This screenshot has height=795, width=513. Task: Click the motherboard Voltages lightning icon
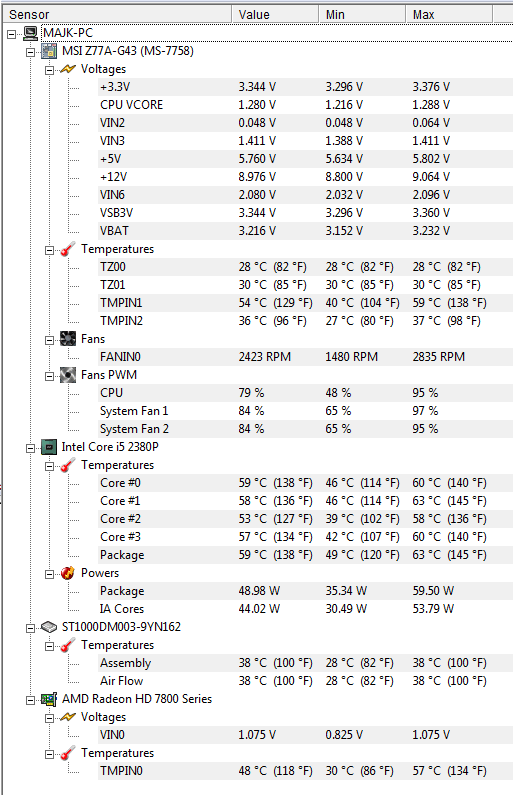point(68,69)
